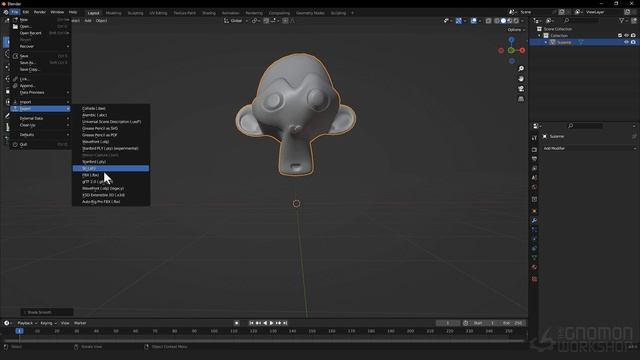Toggle Collection render camera icon

633,36
